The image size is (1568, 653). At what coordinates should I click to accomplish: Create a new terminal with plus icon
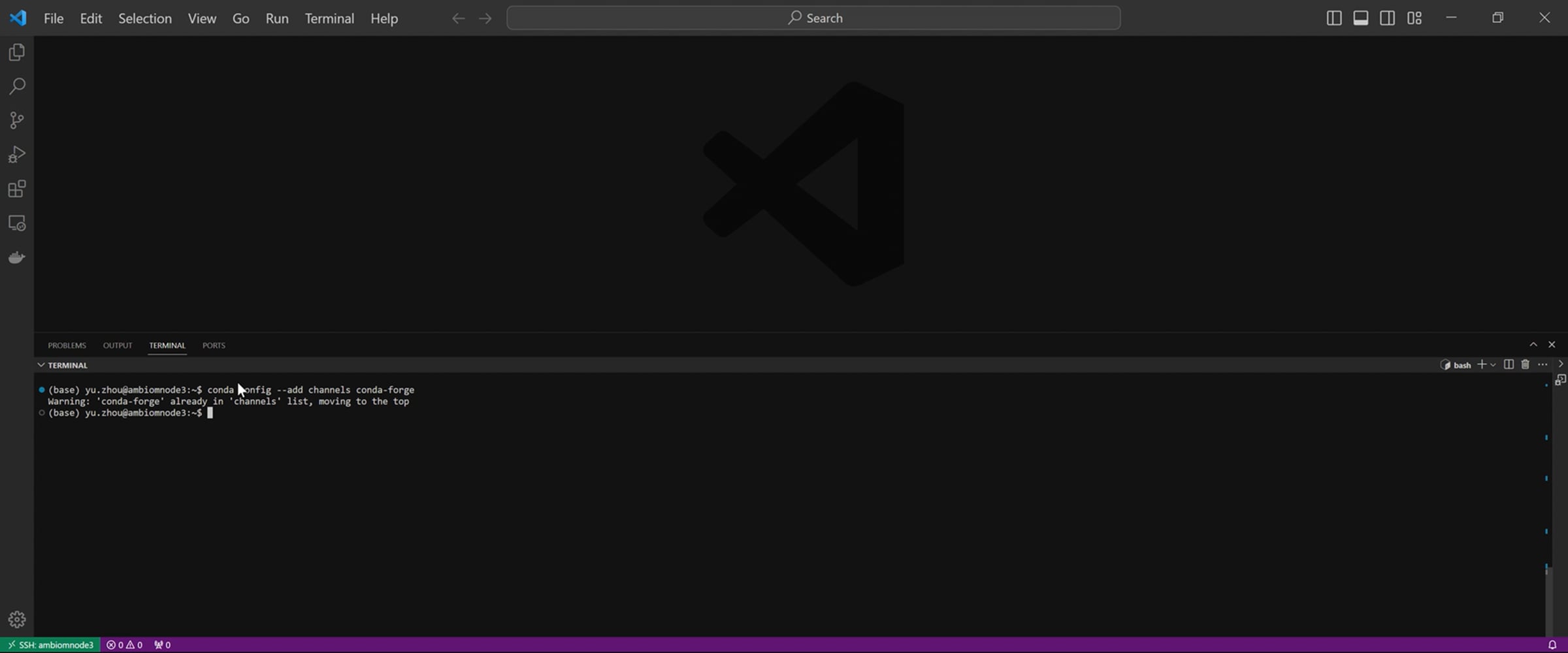click(1482, 364)
